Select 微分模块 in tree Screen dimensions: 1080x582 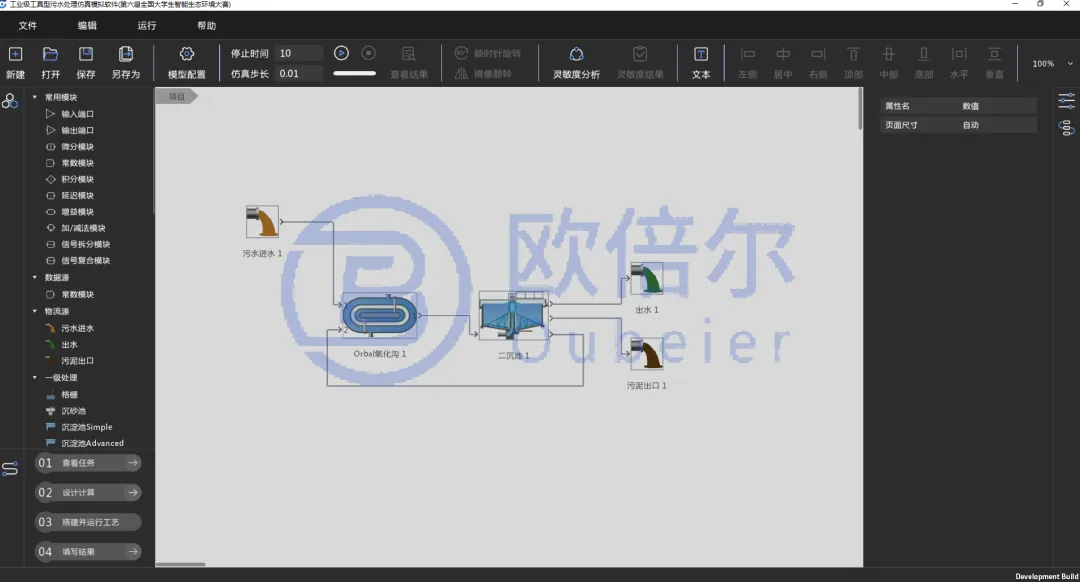(x=77, y=147)
